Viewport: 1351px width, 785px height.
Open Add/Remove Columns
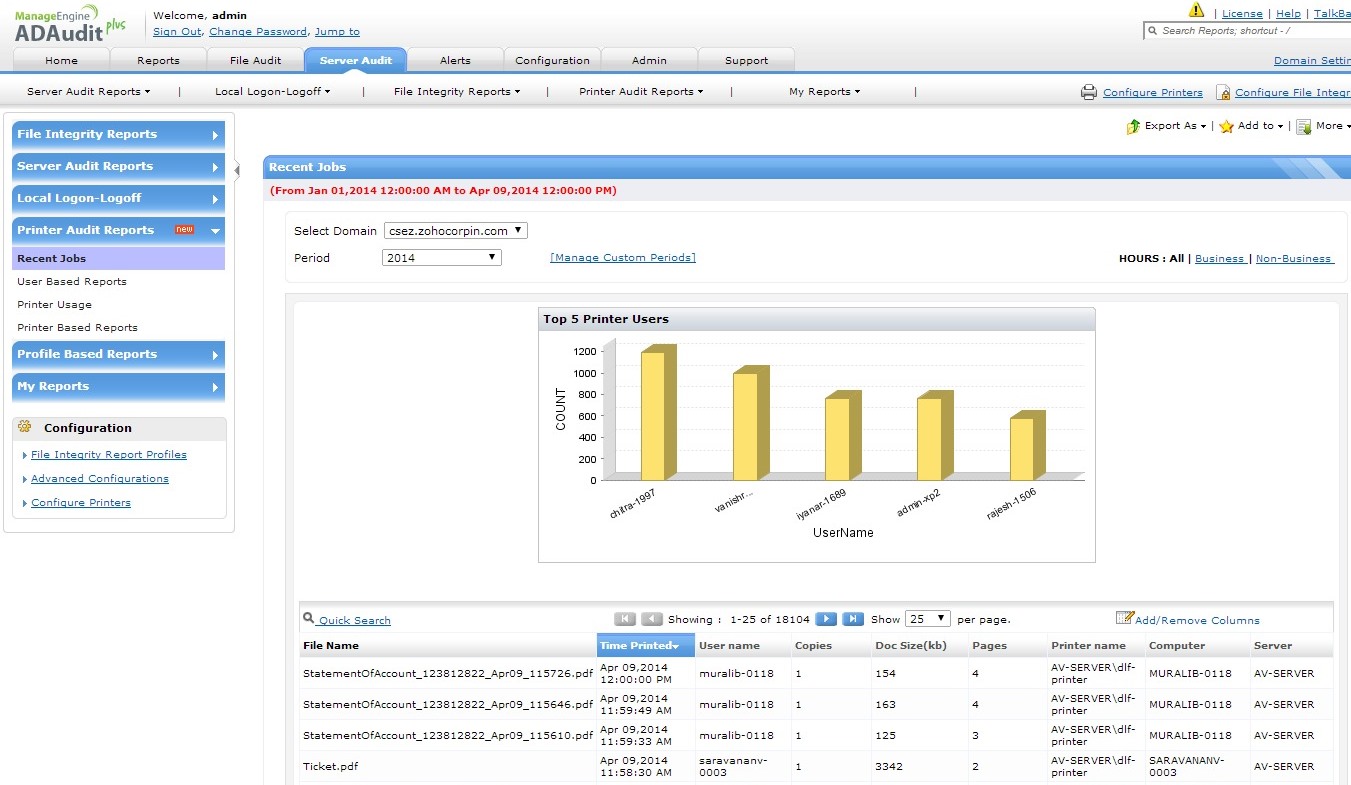tap(1196, 620)
